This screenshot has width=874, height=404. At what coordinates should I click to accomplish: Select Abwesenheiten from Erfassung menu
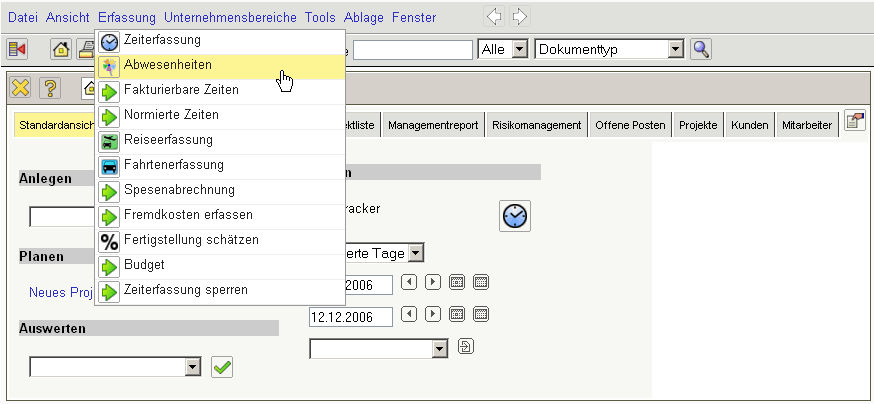[x=168, y=65]
